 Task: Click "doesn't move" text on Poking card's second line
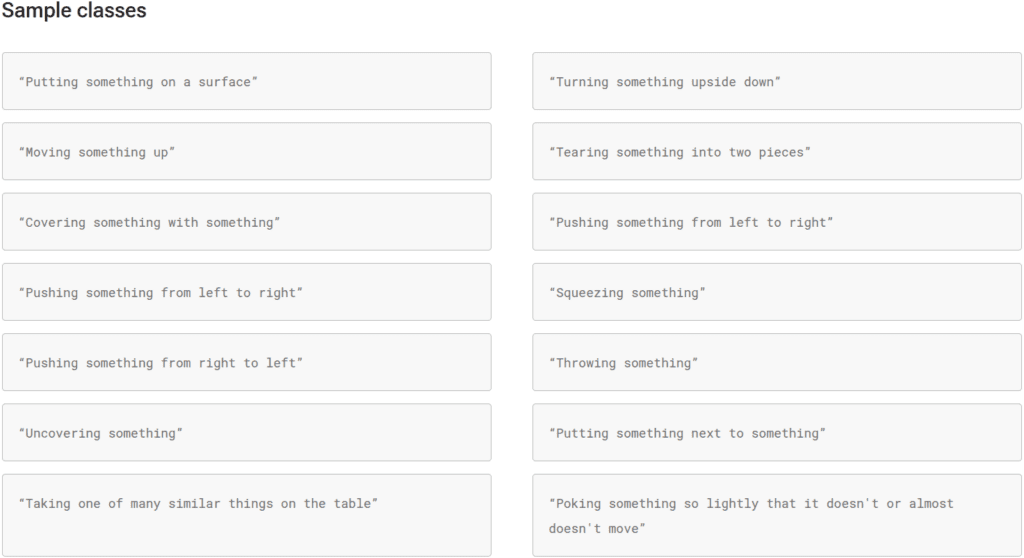point(596,528)
